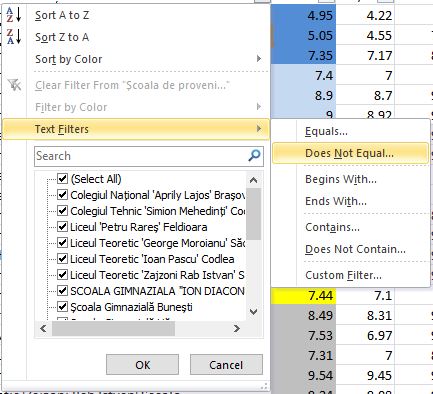Uncheck the (Select All) checkbox

coord(63,179)
